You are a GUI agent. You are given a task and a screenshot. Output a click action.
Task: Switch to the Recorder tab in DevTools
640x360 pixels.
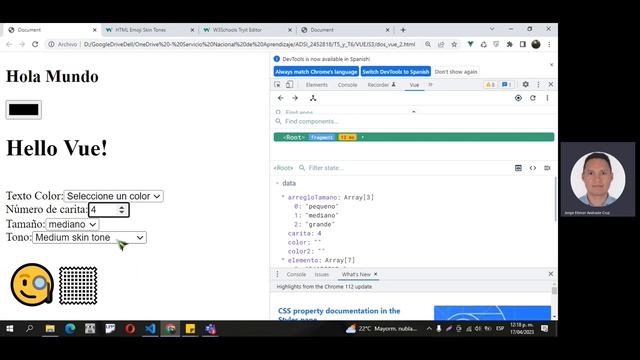click(382, 85)
